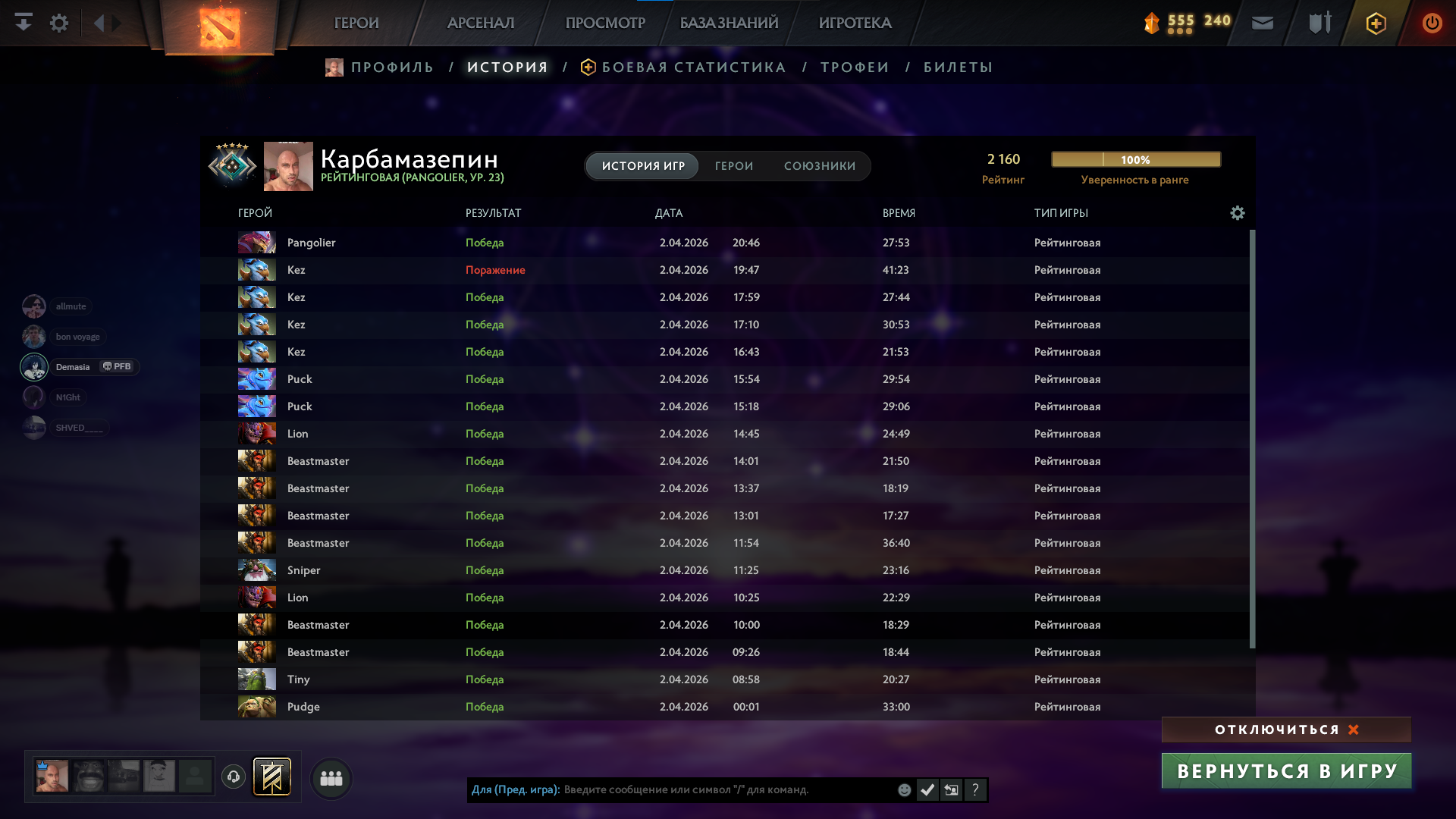The height and width of the screenshot is (819, 1456).
Task: Open match history column settings gear
Action: click(x=1238, y=213)
